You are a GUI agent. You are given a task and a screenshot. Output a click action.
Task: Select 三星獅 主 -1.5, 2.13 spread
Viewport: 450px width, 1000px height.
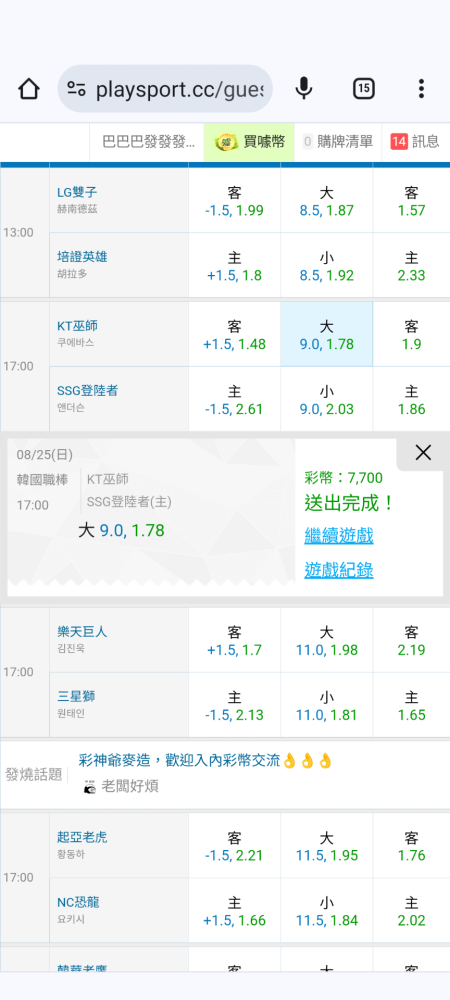point(235,706)
